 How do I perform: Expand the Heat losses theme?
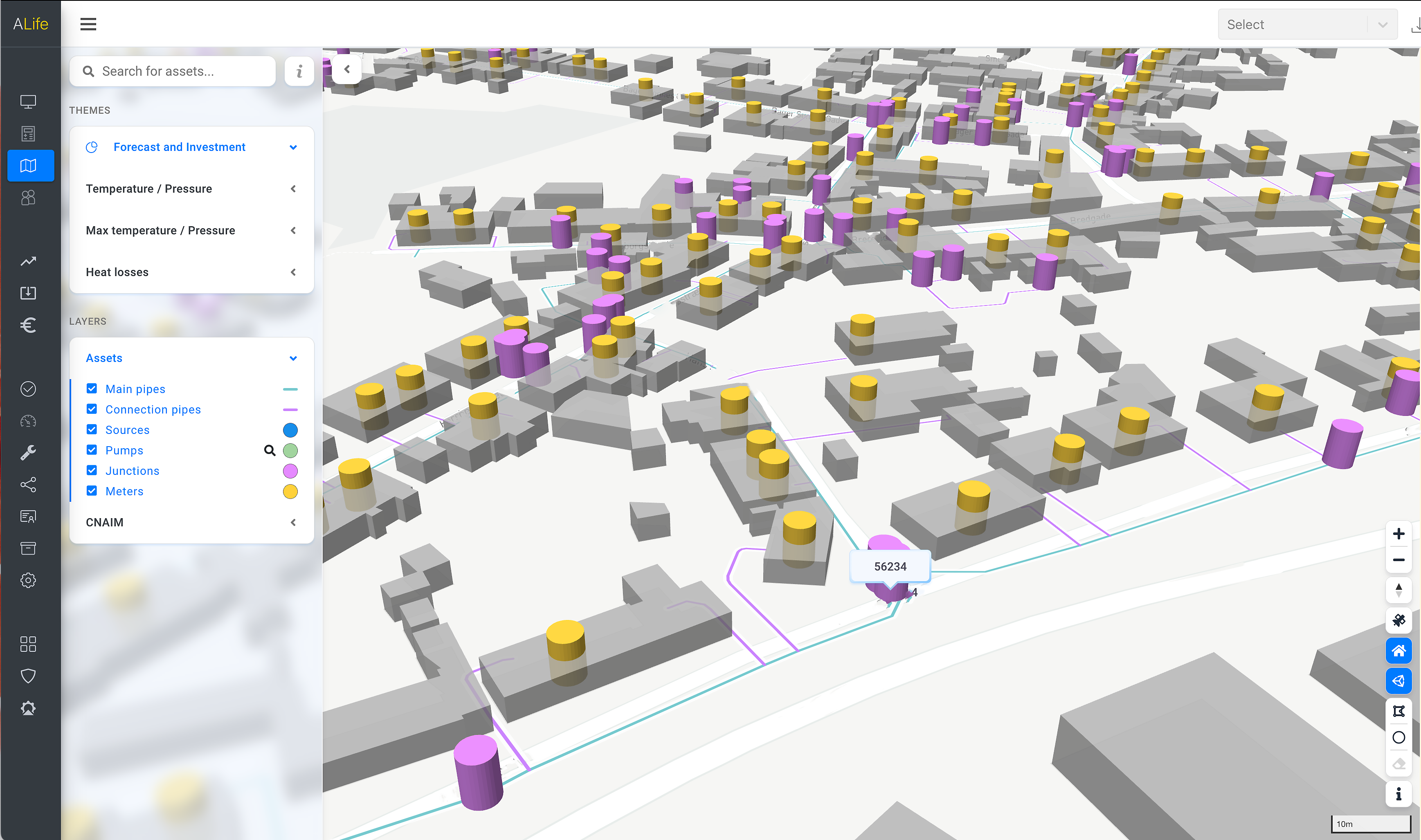click(191, 272)
